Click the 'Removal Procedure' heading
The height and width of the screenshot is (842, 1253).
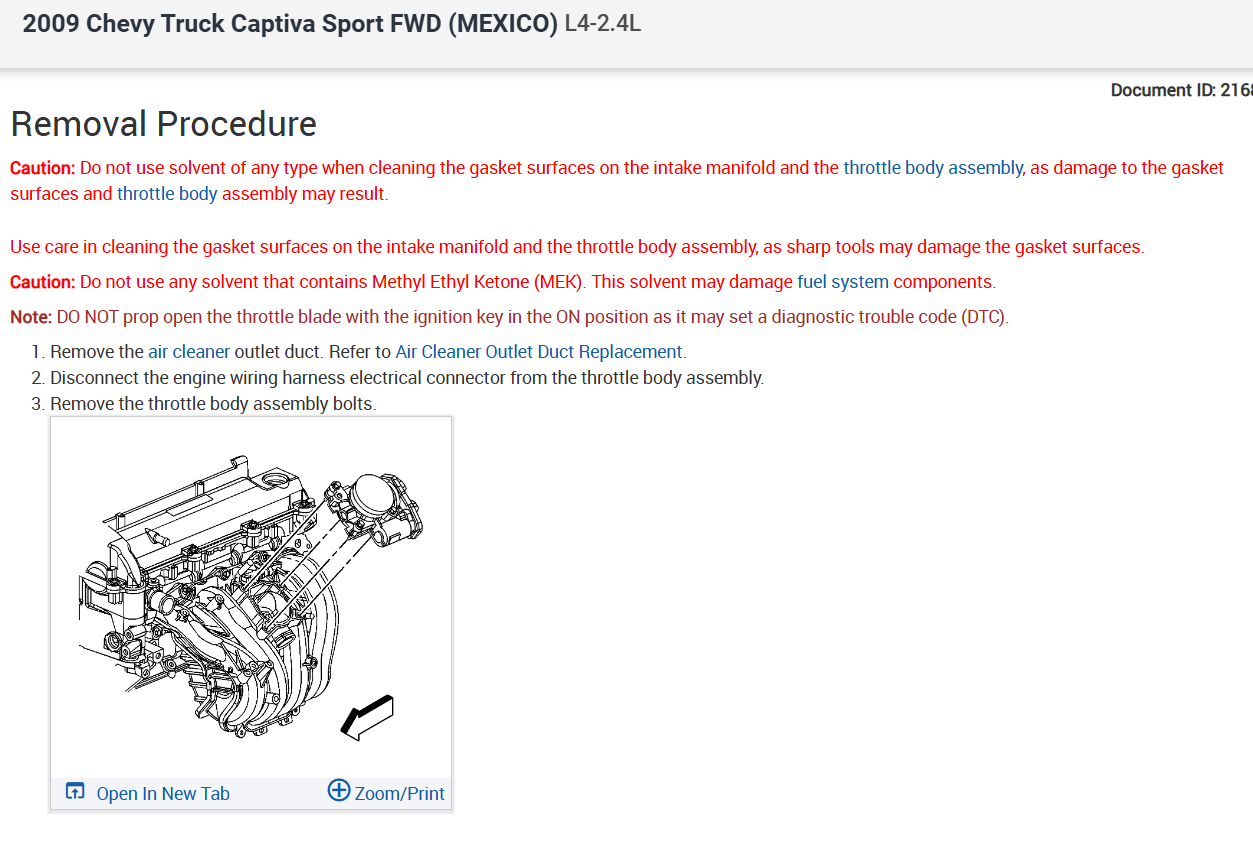pos(163,124)
